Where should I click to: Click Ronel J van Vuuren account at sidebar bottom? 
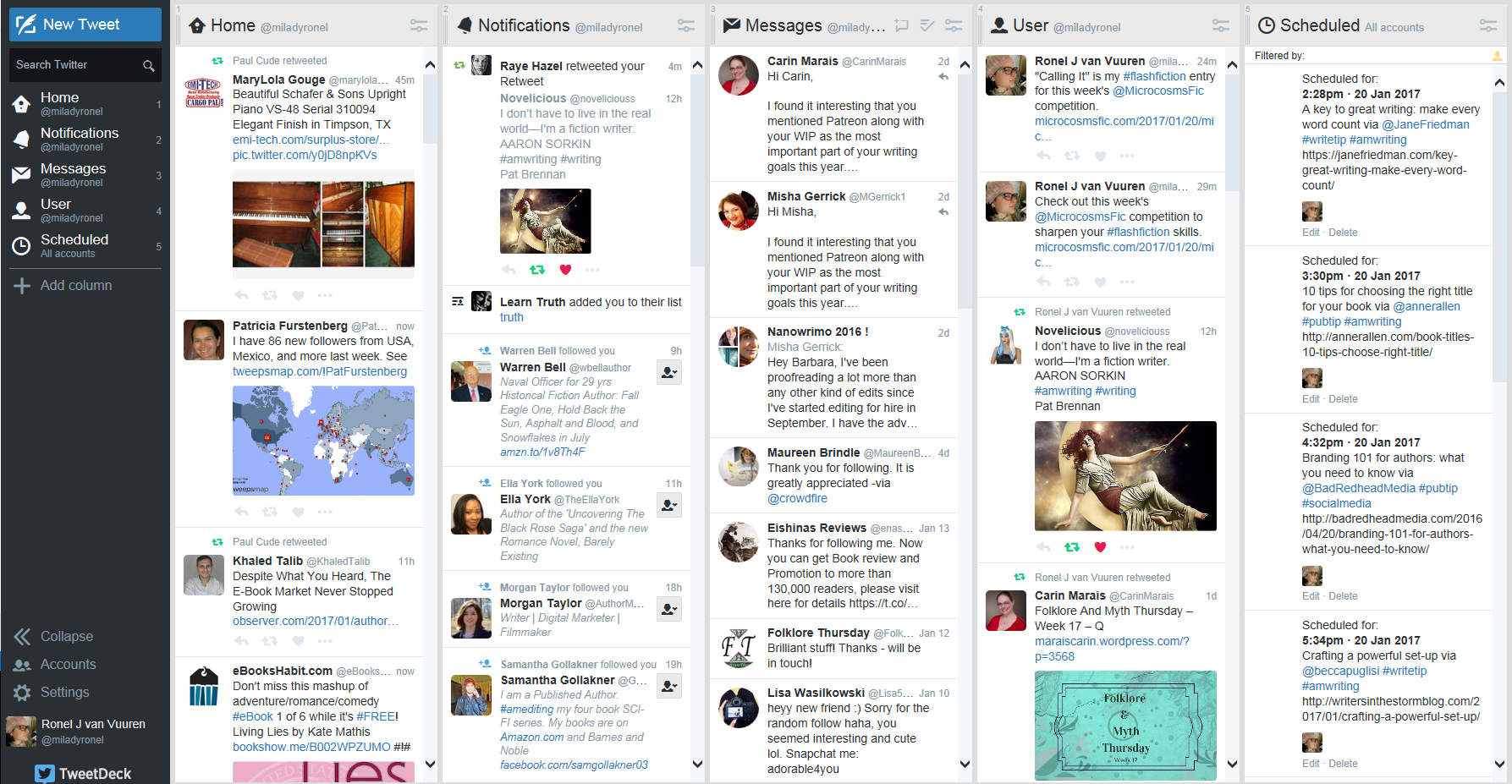point(78,732)
